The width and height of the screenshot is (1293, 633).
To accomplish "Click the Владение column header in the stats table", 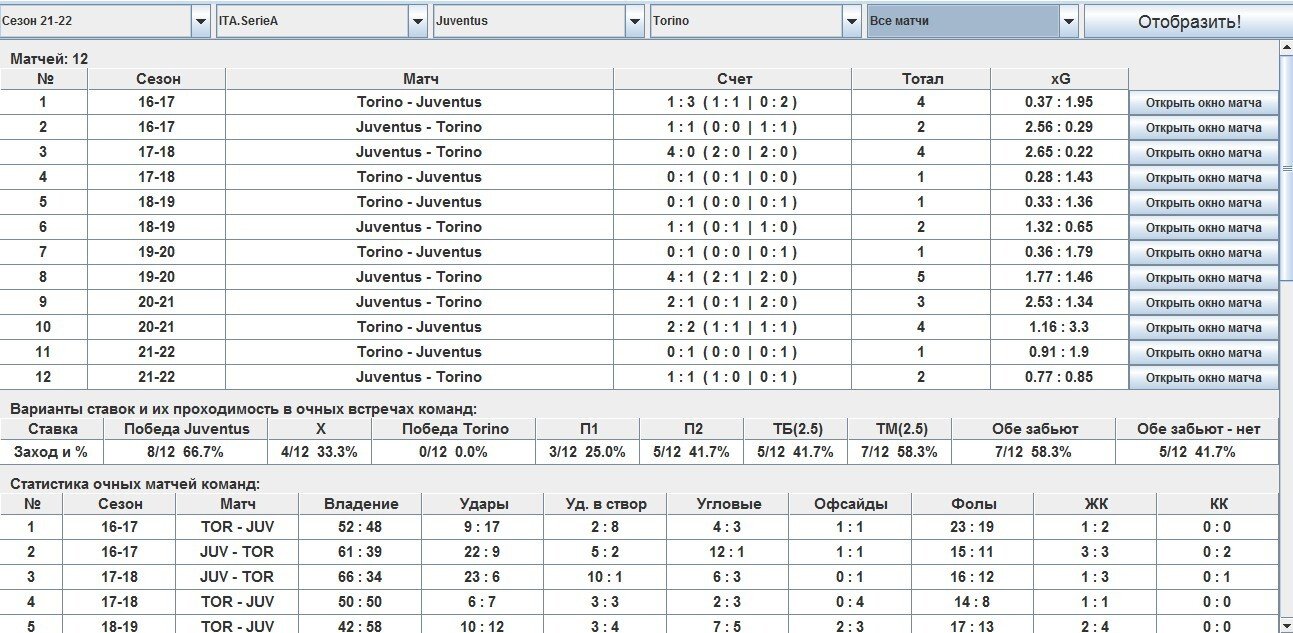I will pyautogui.click(x=361, y=504).
